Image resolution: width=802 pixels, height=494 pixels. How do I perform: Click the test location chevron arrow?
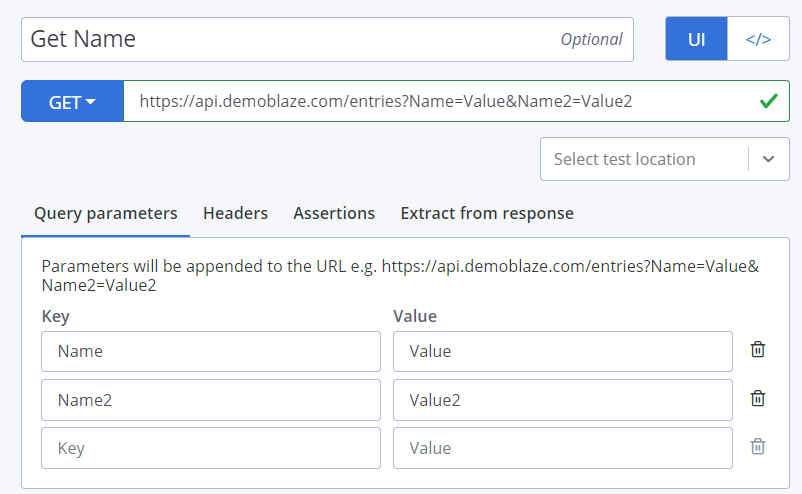tap(768, 159)
